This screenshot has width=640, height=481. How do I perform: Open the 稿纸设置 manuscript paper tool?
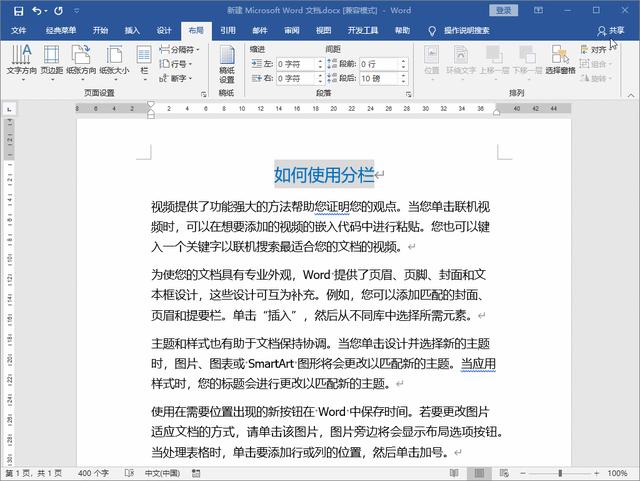click(x=227, y=65)
